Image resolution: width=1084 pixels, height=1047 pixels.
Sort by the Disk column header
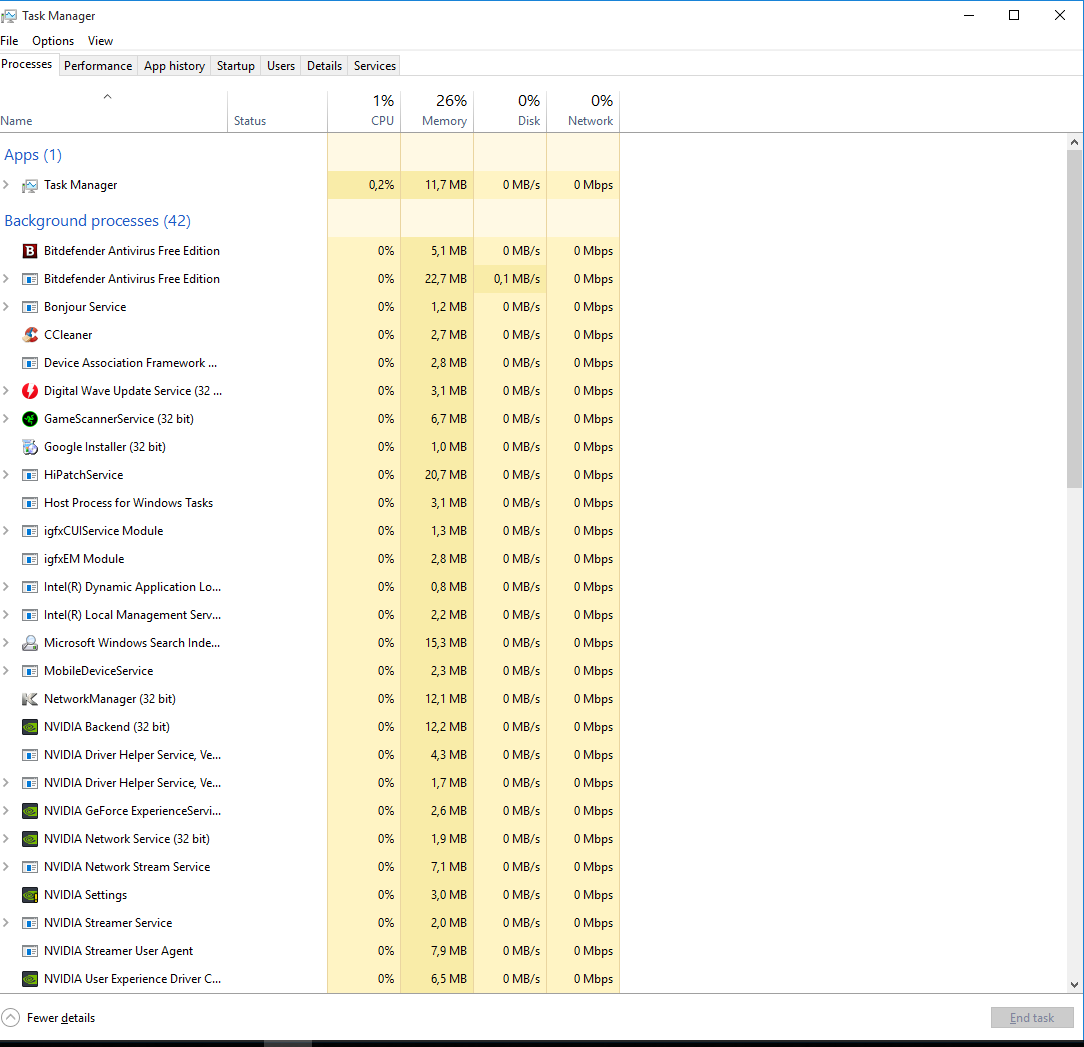[511, 111]
